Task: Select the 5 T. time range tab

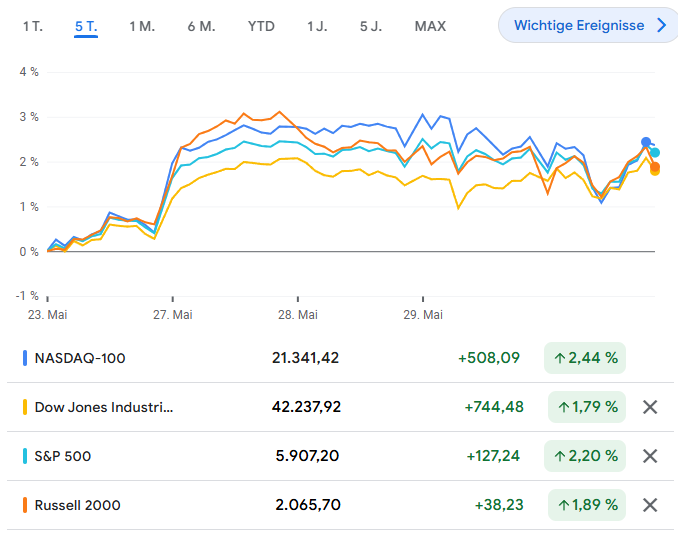Action: coord(86,26)
